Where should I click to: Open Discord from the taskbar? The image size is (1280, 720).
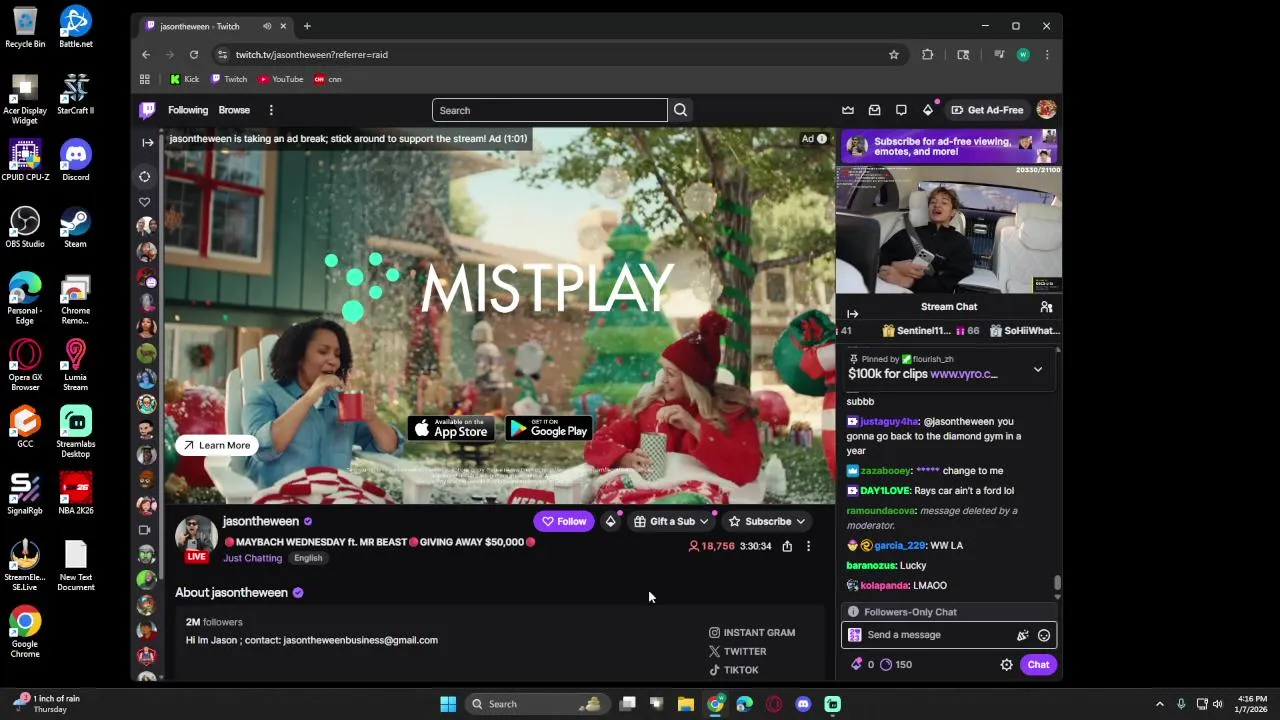803,704
